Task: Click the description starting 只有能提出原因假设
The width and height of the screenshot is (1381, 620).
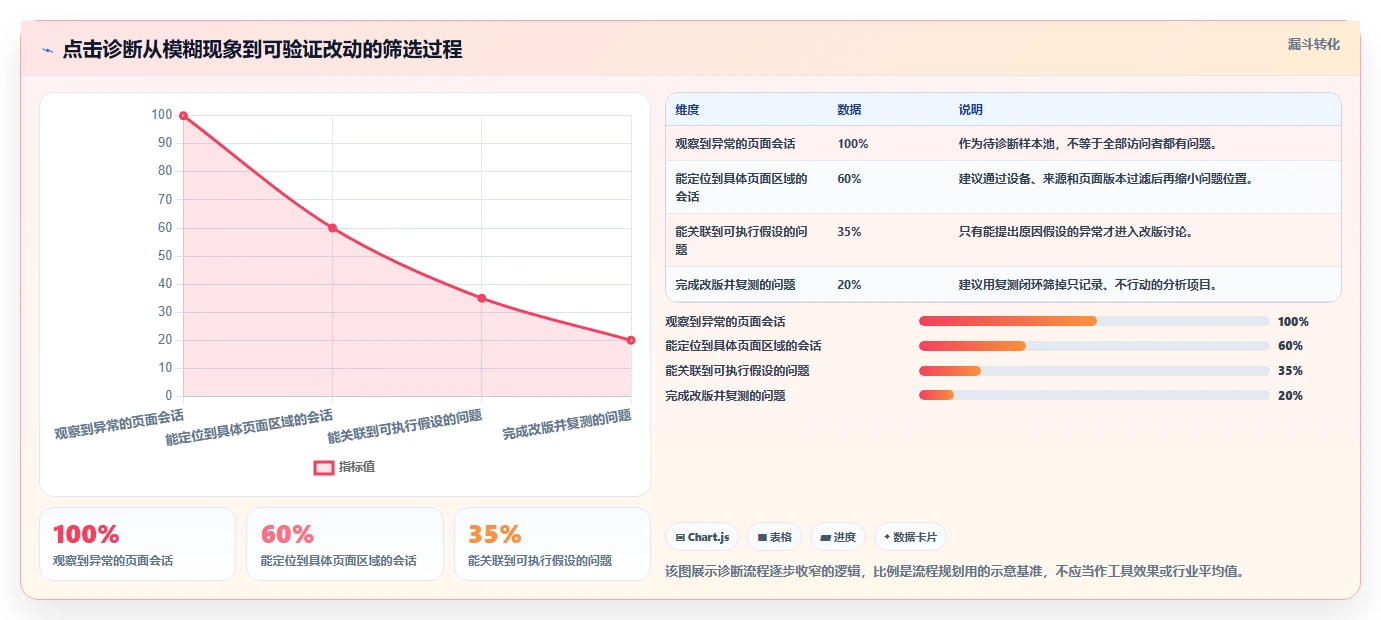Action: point(1075,232)
